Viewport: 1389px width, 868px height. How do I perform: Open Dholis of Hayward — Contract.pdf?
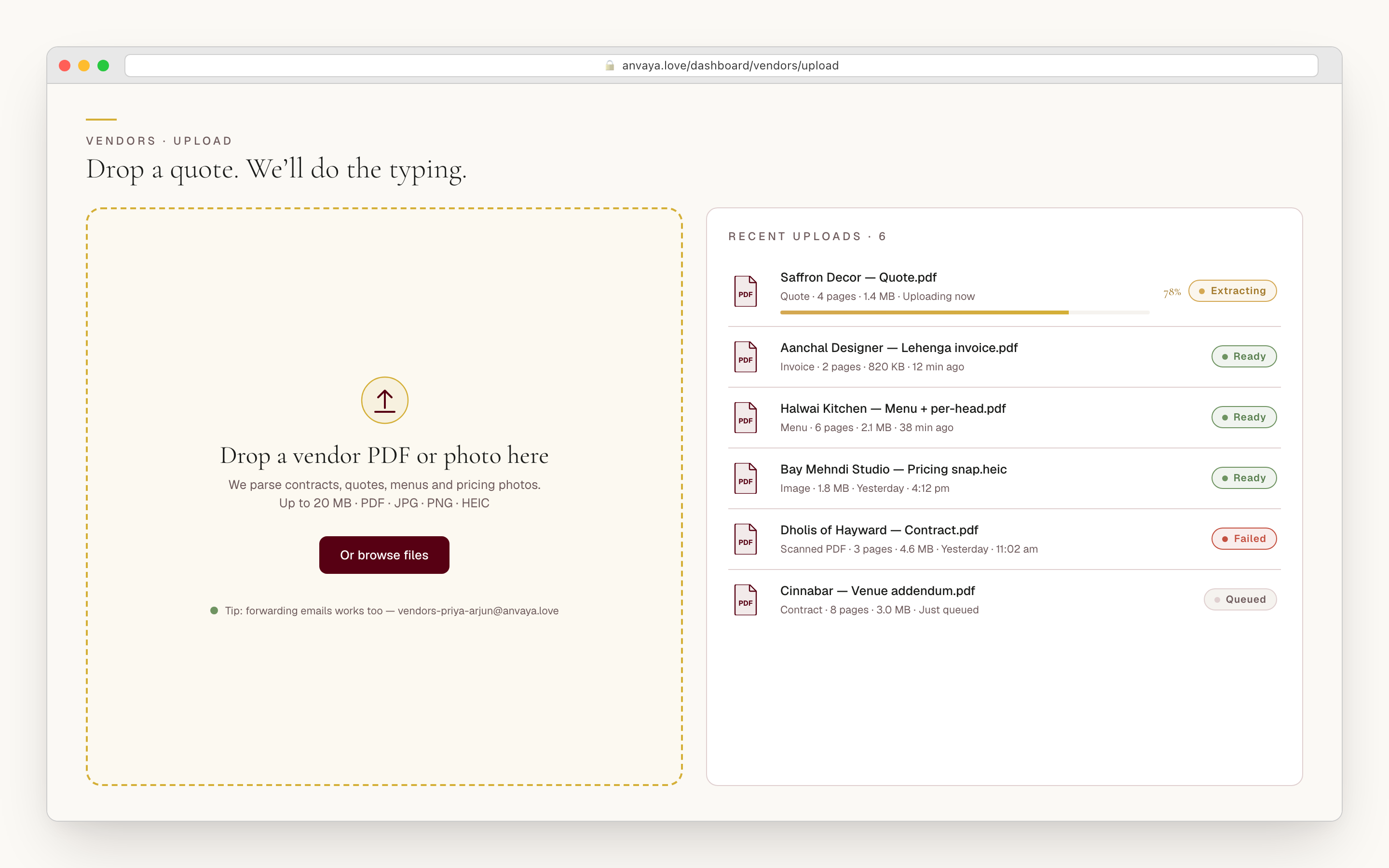879,530
